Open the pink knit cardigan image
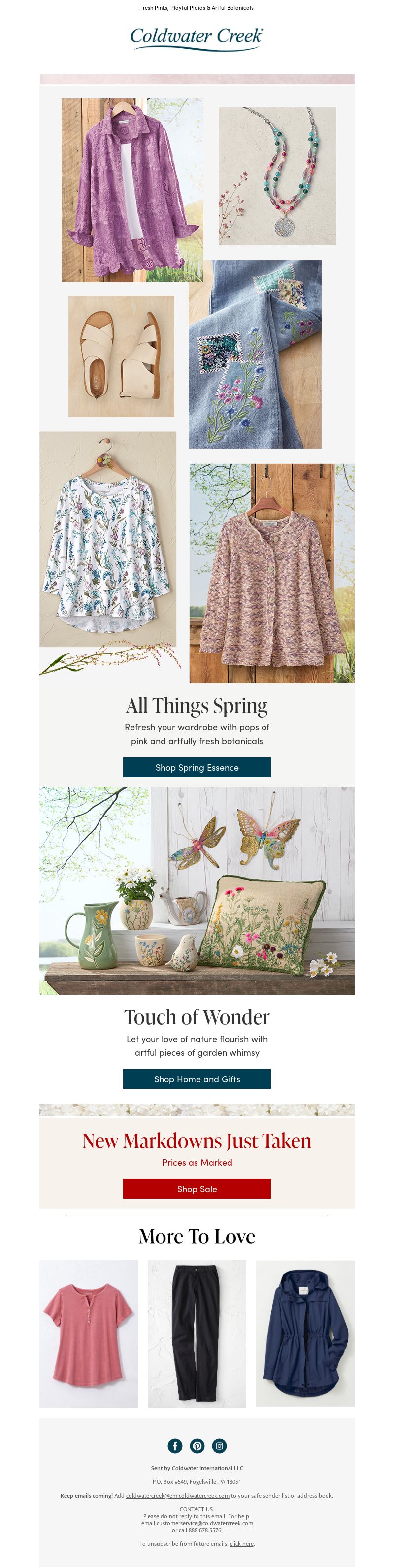The image size is (394, 1568). coord(271,573)
